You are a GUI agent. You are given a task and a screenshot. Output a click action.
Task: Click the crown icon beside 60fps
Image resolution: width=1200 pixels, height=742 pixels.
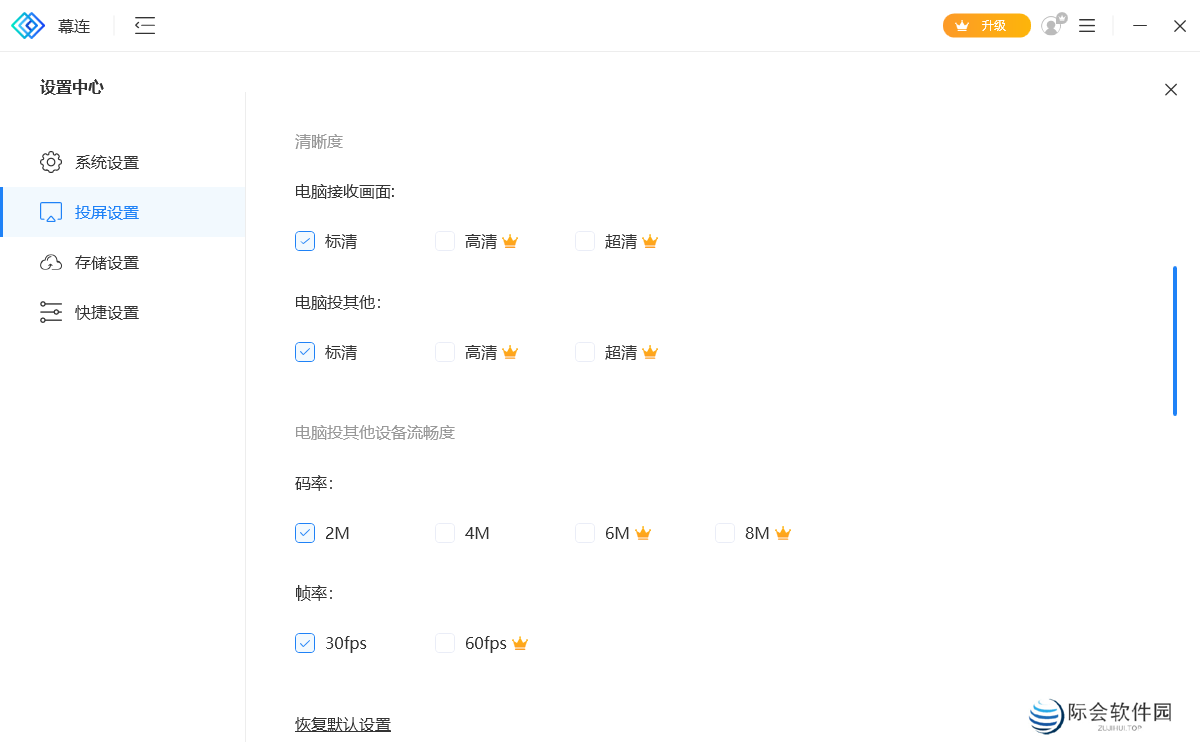click(520, 643)
